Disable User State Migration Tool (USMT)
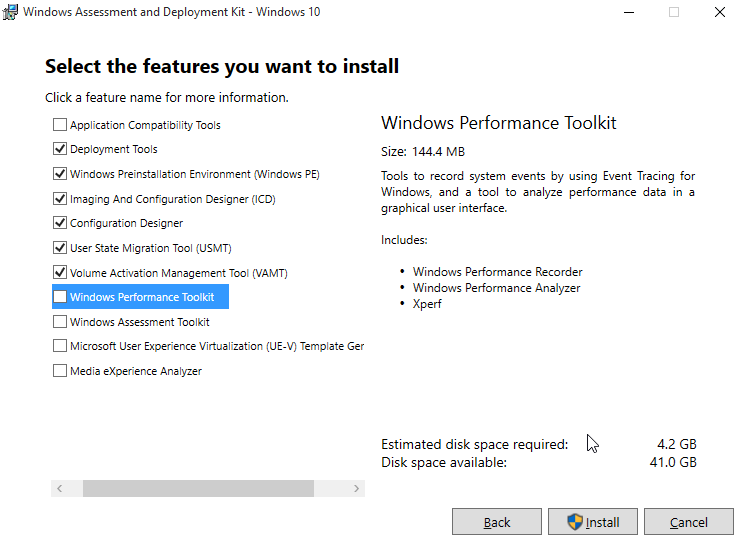This screenshot has height=543, width=739. 60,248
